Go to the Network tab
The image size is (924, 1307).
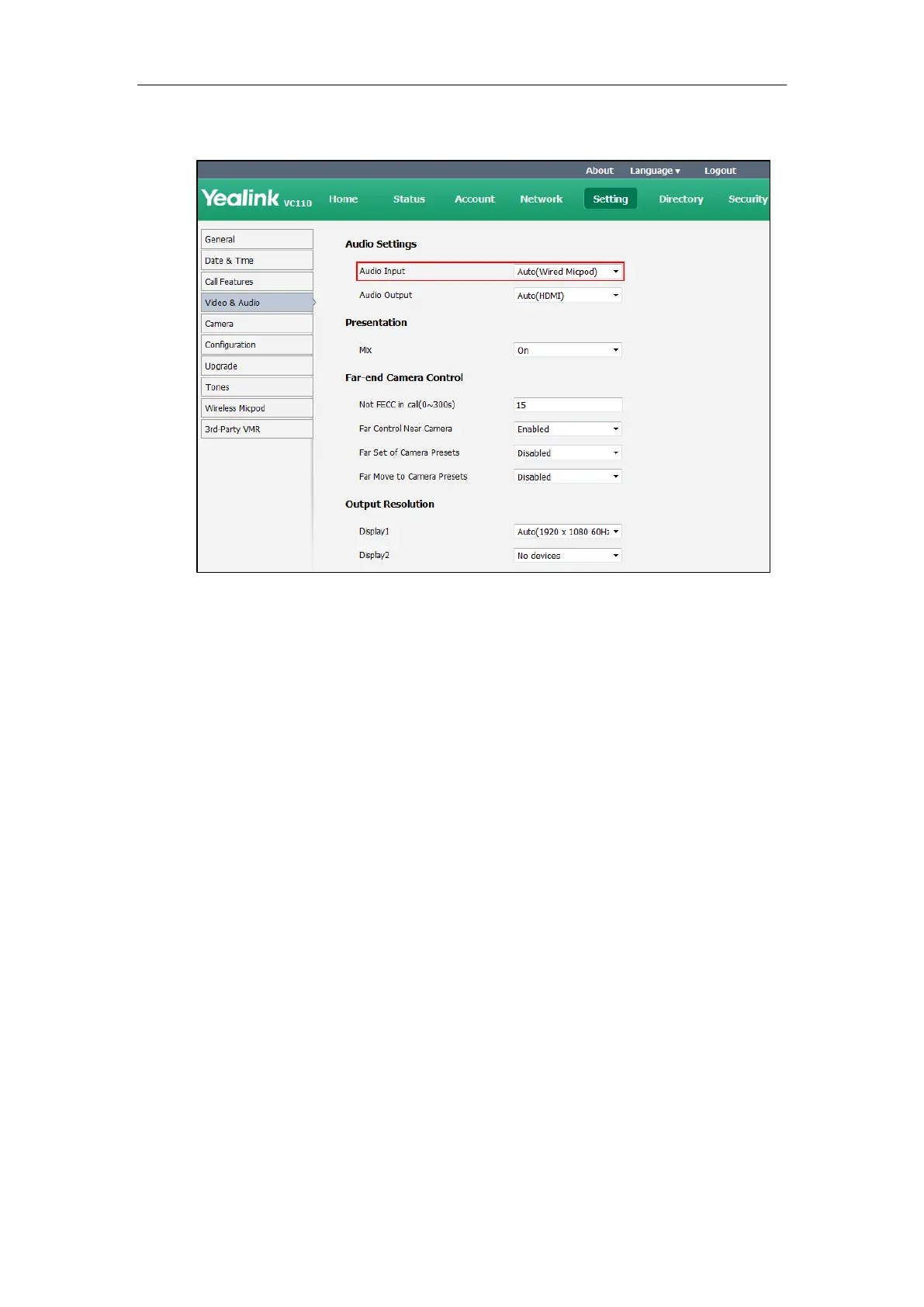tap(542, 199)
